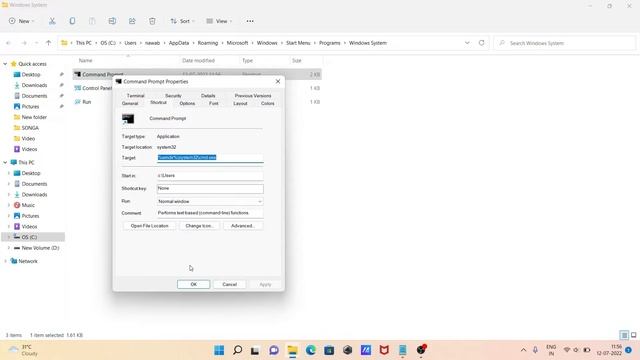This screenshot has width=640, height=360.
Task: Open SONGA folder in Quick access
Action: click(30, 128)
